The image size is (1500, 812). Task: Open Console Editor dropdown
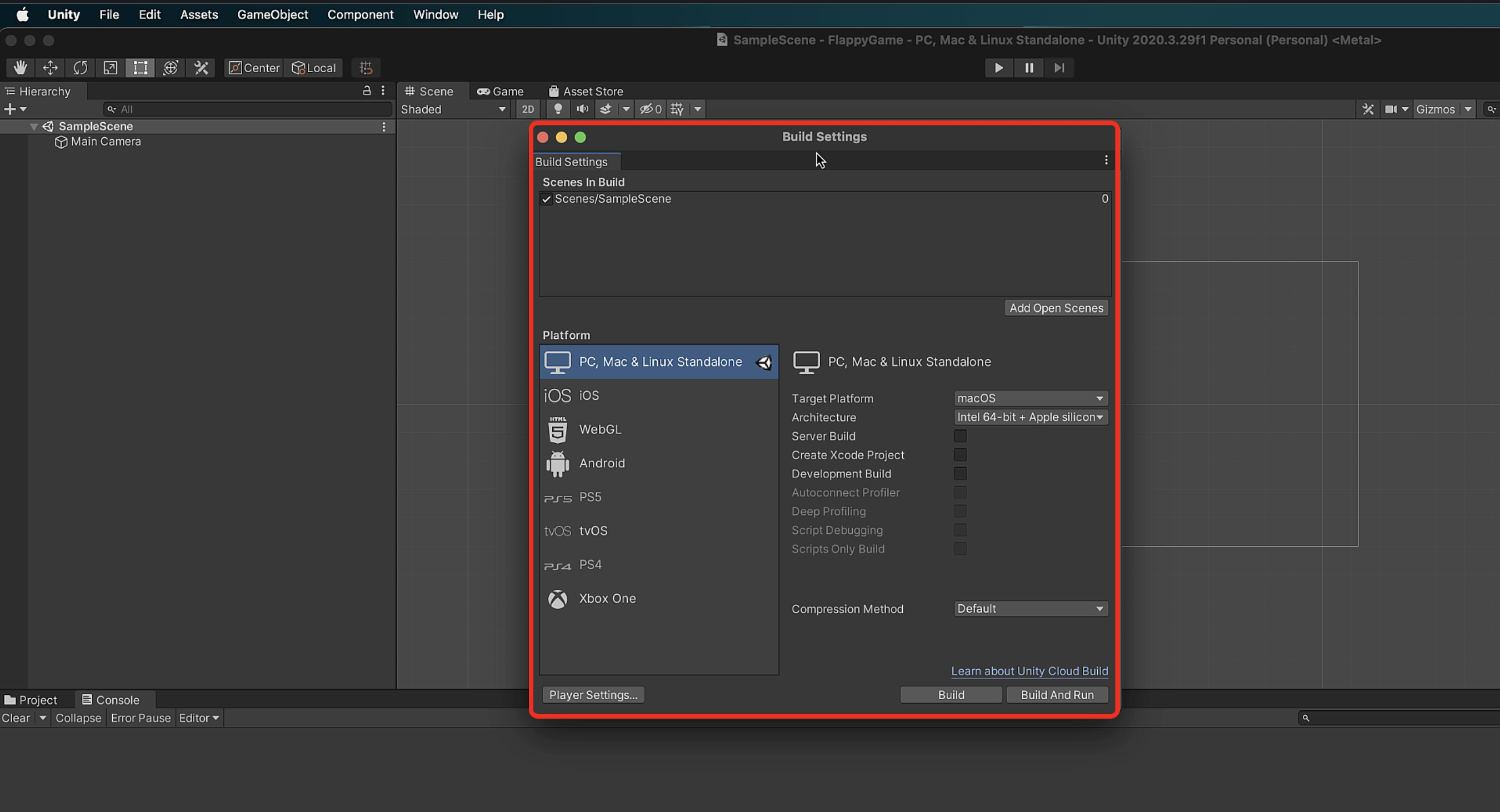click(199, 718)
